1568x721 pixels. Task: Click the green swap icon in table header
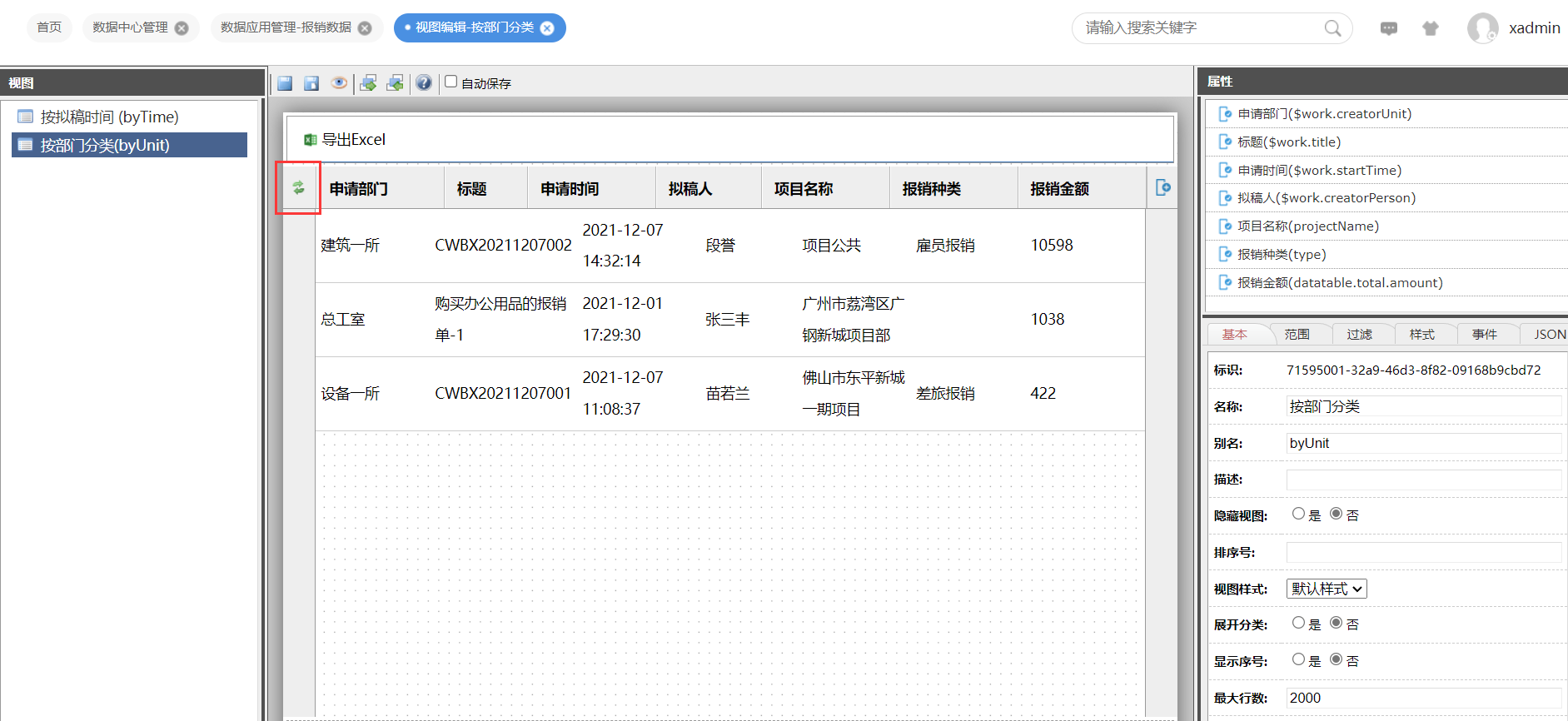point(298,188)
